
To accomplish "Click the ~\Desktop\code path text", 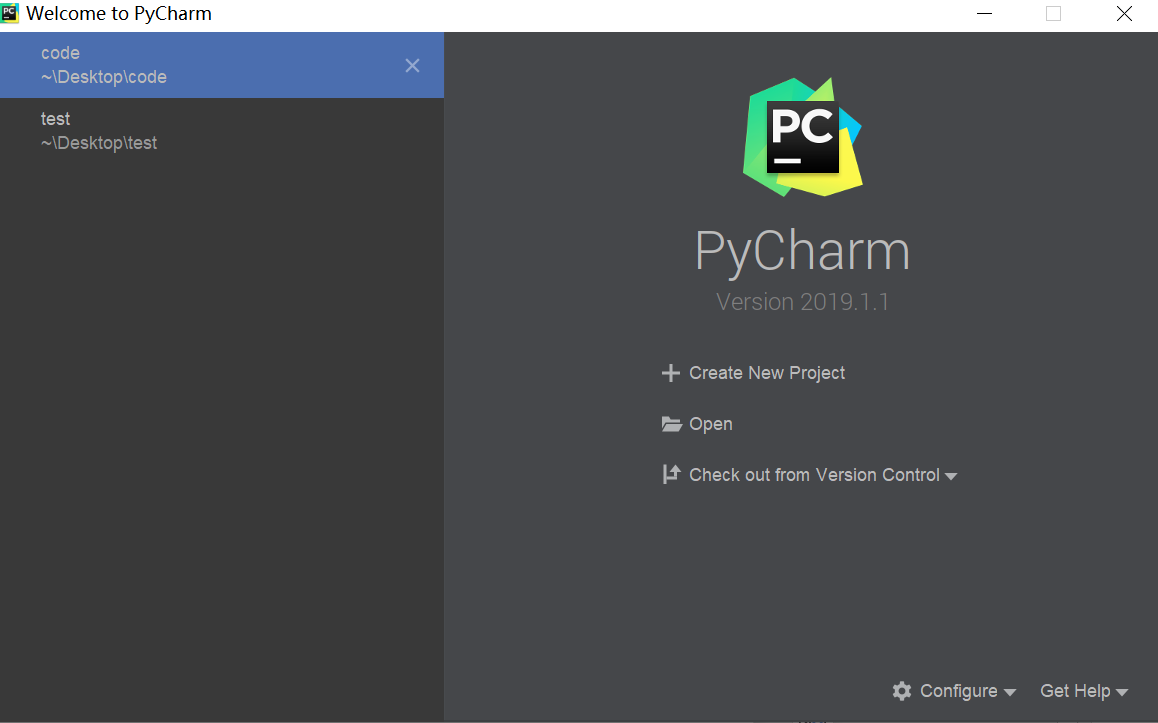I will pyautogui.click(x=104, y=77).
